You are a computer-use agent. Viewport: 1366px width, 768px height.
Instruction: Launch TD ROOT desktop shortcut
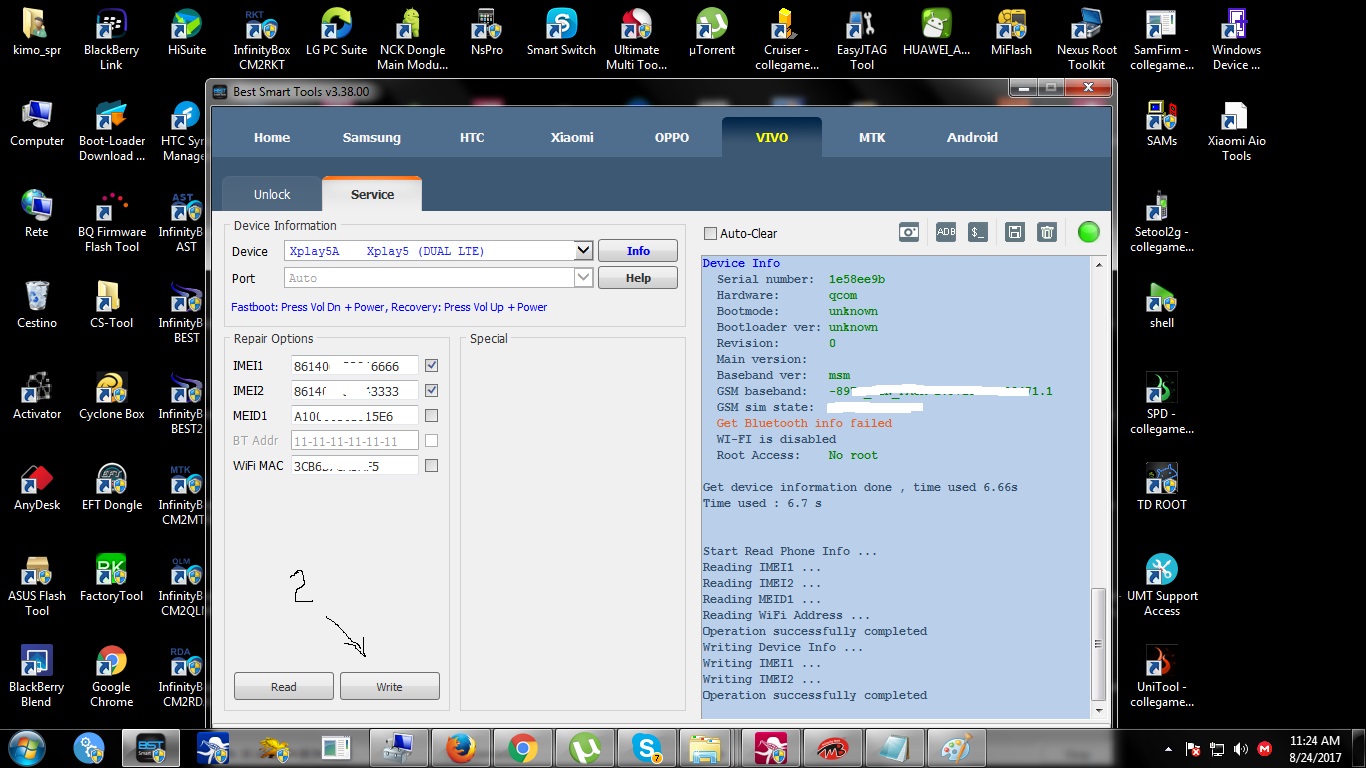(x=1162, y=488)
